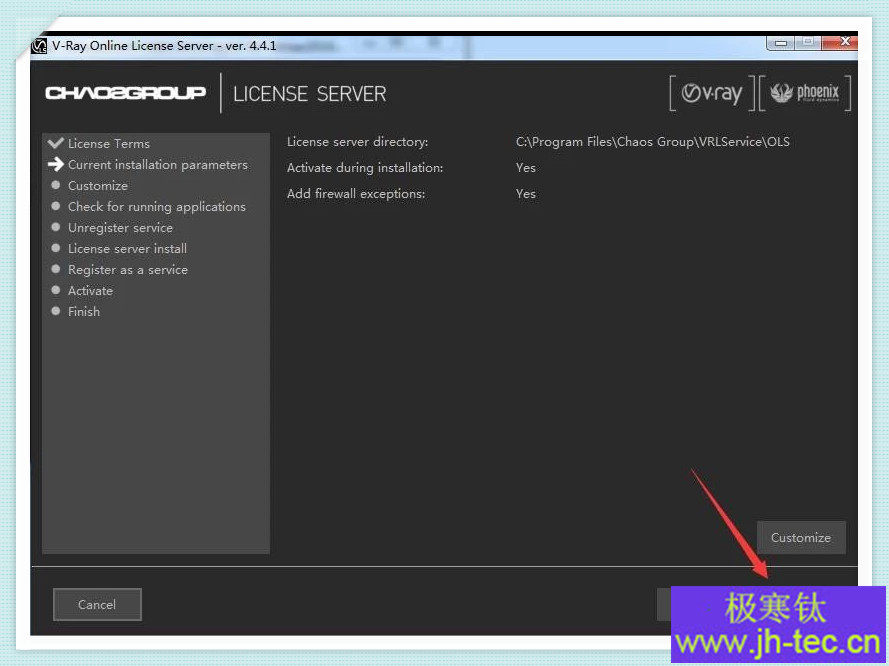The image size is (889, 666).
Task: Click the V-Ray logo in the header
Action: click(x=712, y=93)
